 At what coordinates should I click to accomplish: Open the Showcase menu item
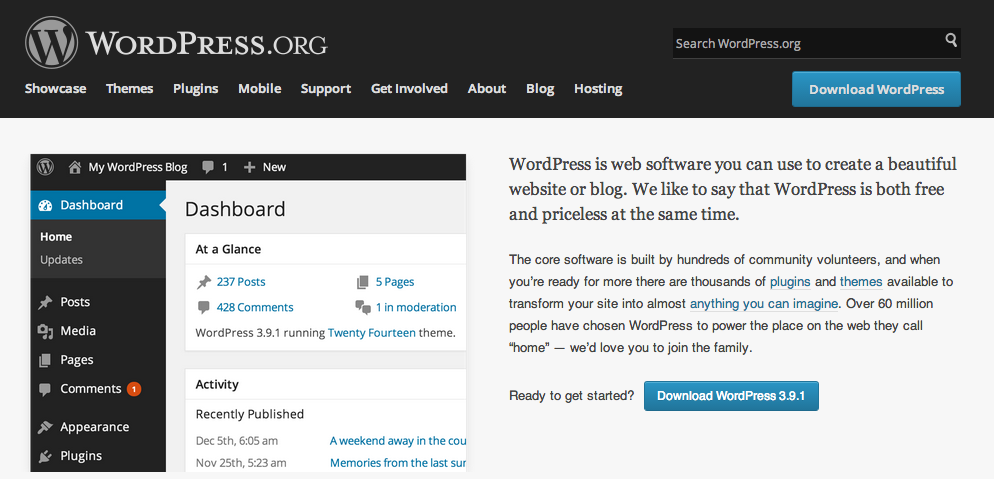(x=55, y=89)
